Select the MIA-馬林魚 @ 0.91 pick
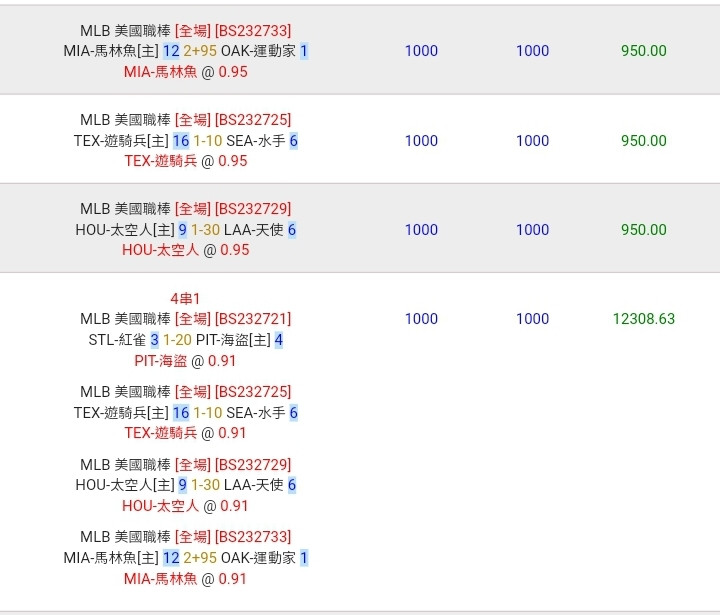The image size is (720, 615). 185,578
